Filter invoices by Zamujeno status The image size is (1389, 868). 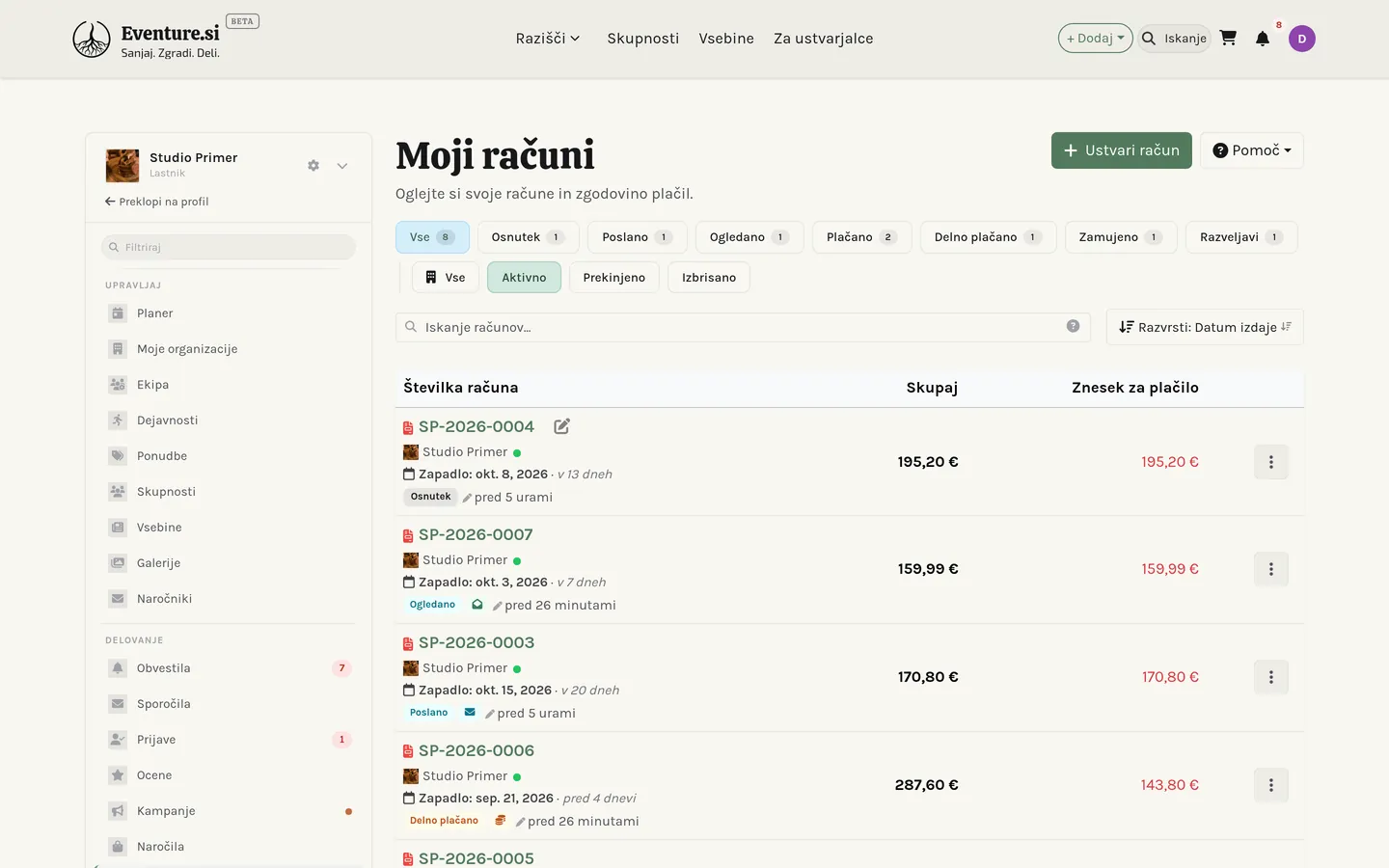click(x=1121, y=237)
